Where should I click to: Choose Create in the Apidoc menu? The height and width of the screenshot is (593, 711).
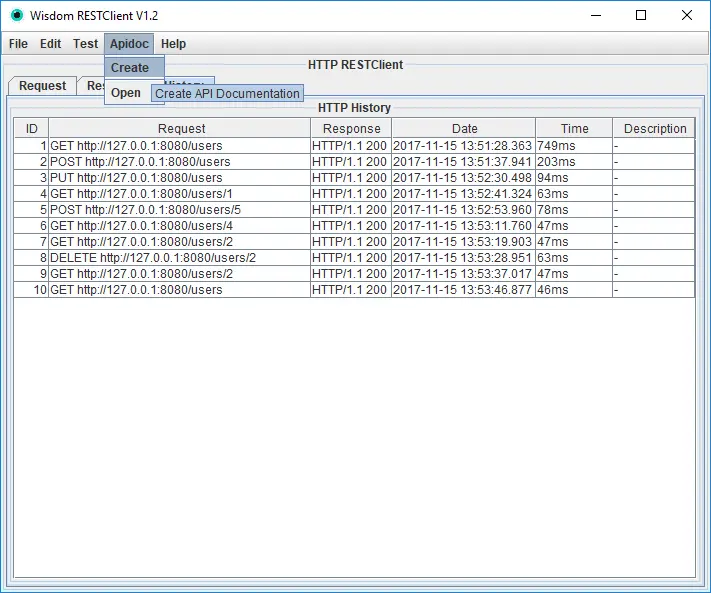(134, 68)
